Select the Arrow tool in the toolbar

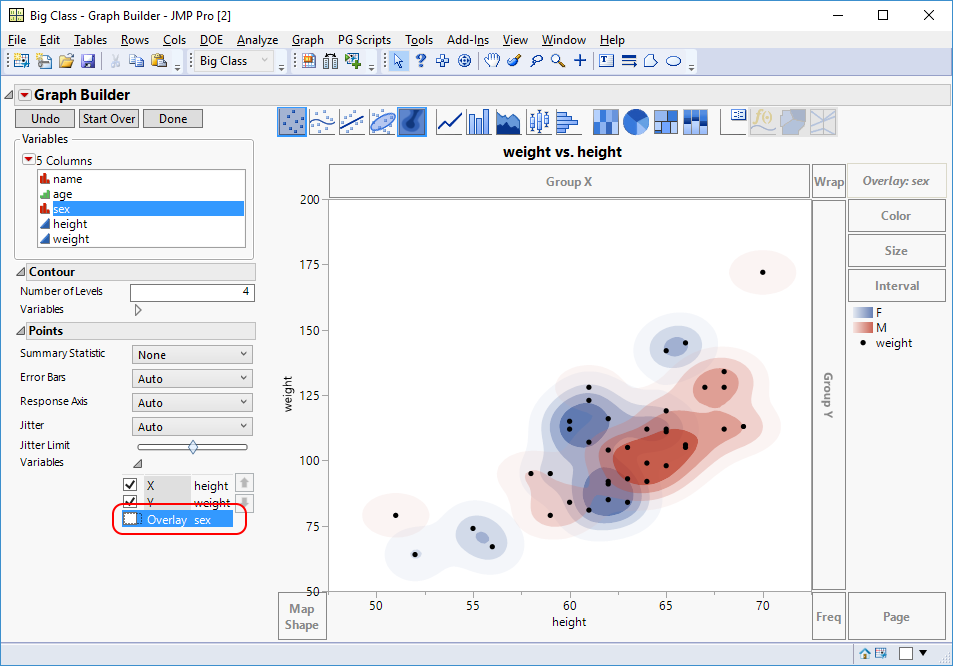[399, 61]
